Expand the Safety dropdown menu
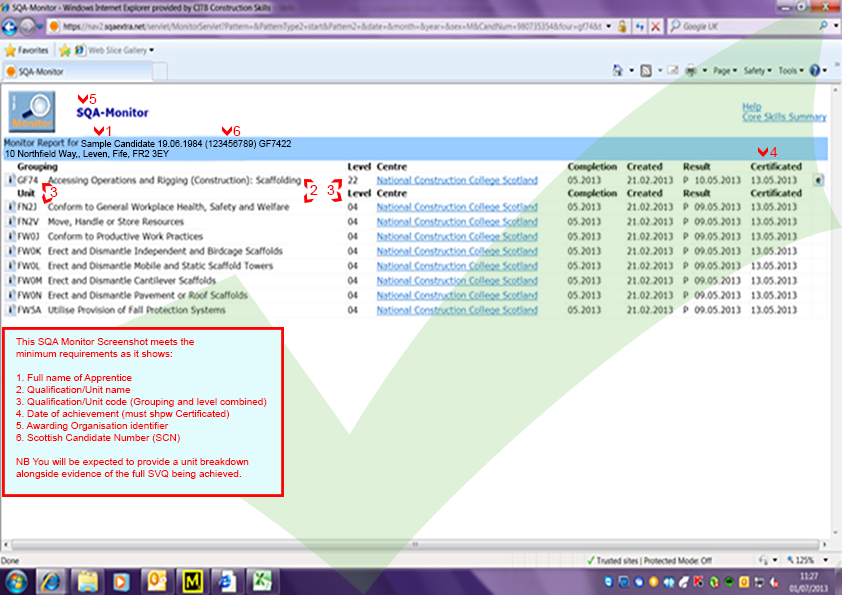 pos(757,71)
